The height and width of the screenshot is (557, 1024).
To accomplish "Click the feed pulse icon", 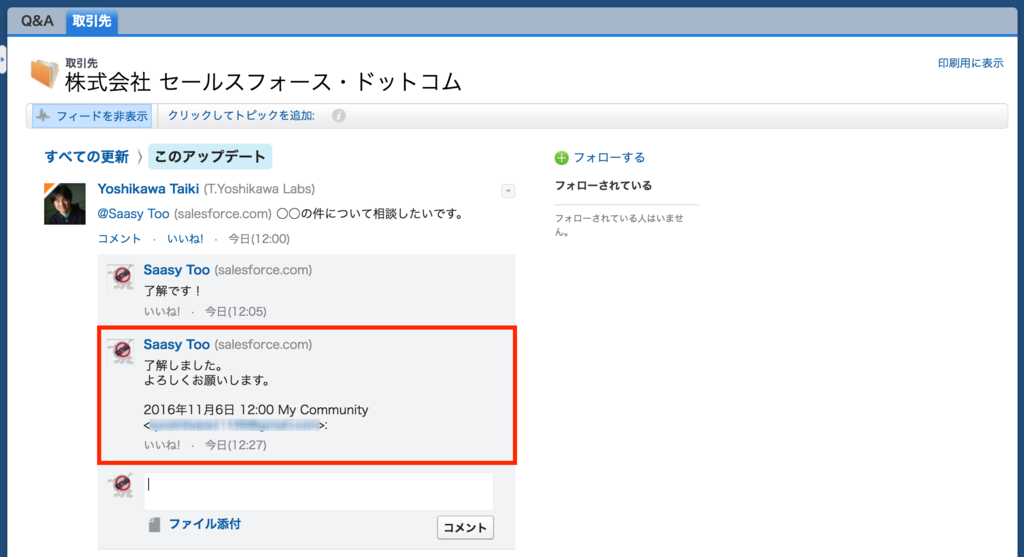I will coord(43,116).
